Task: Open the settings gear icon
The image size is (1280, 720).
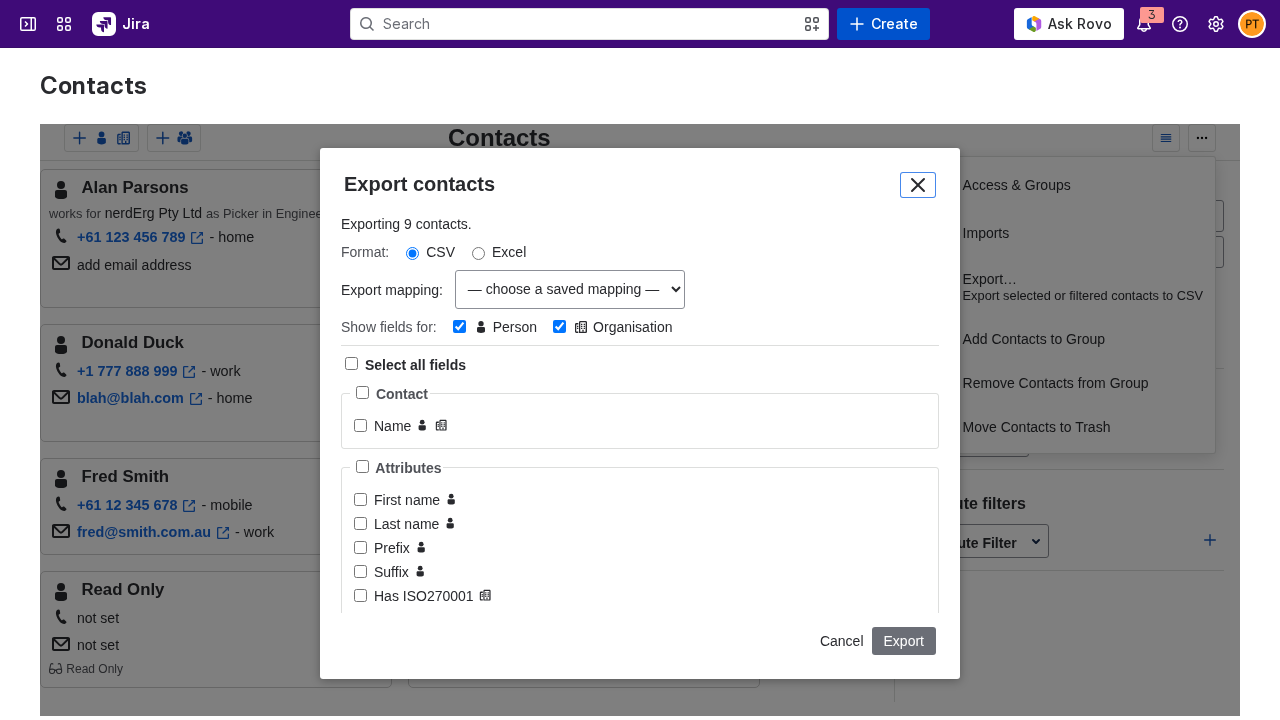Action: click(x=1216, y=24)
